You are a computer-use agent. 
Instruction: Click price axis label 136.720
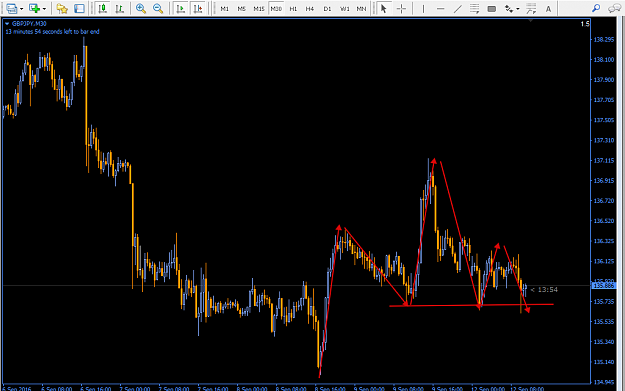tap(604, 201)
